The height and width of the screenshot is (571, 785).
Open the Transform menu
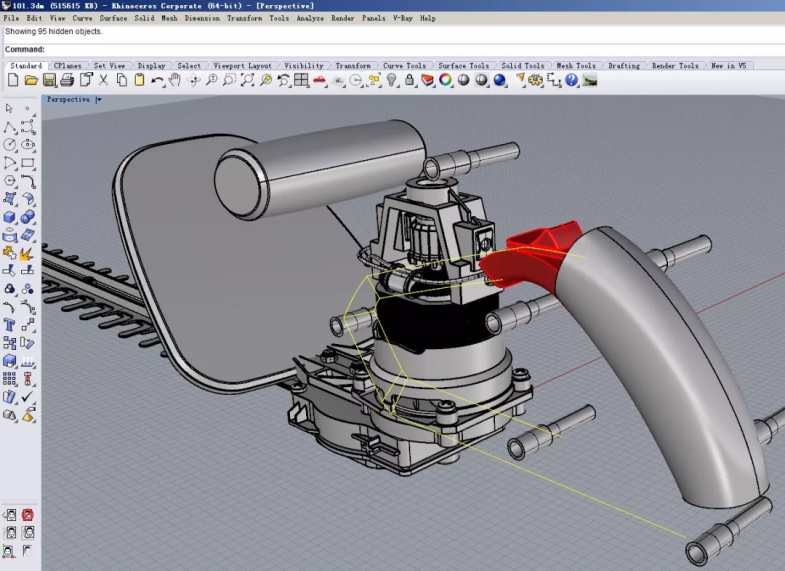(244, 18)
